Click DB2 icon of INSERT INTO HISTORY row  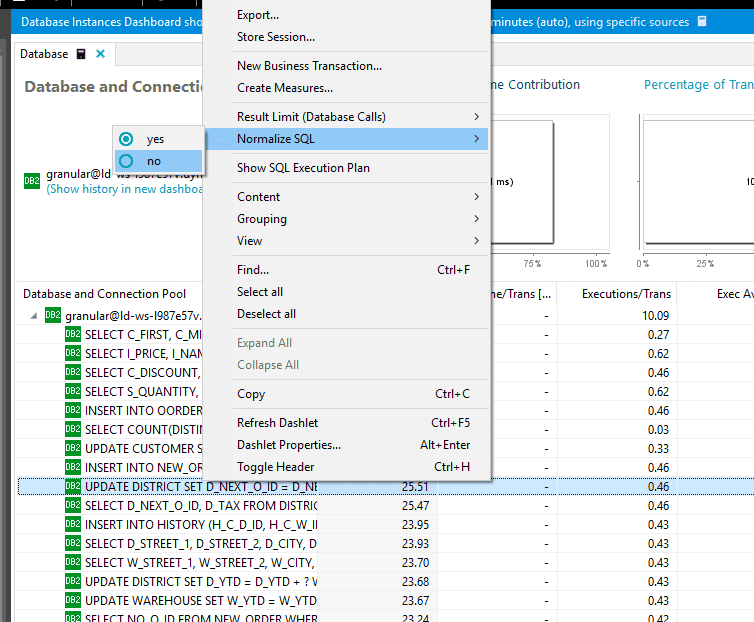tap(73, 524)
